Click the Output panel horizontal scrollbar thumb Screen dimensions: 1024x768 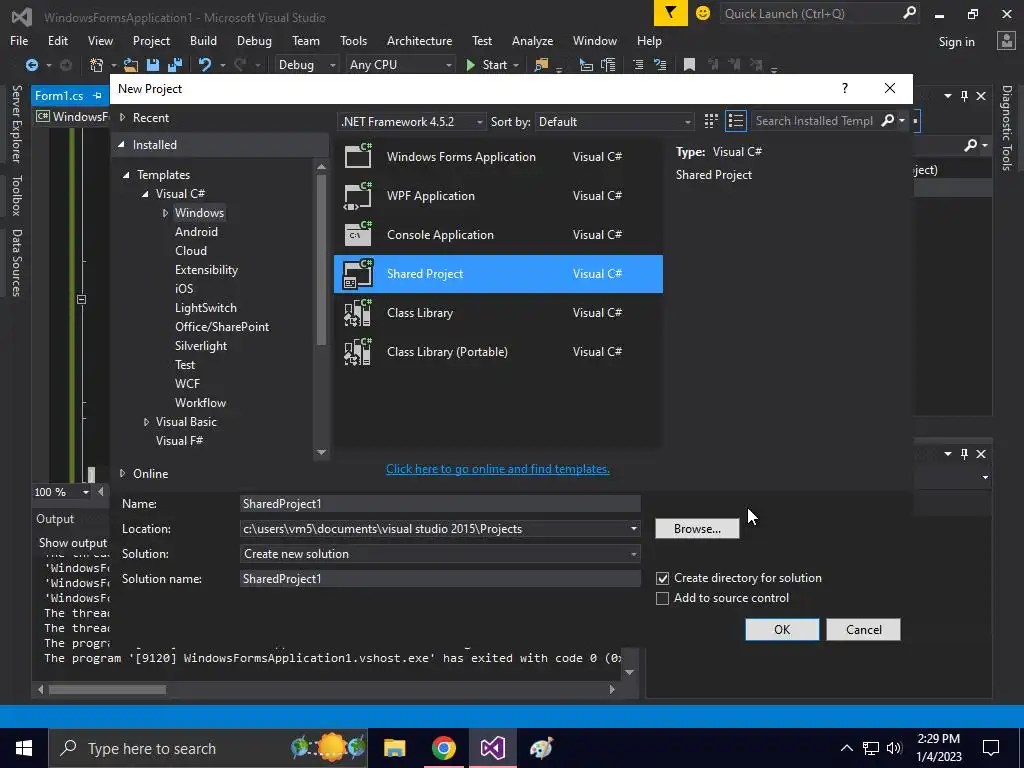[107, 689]
